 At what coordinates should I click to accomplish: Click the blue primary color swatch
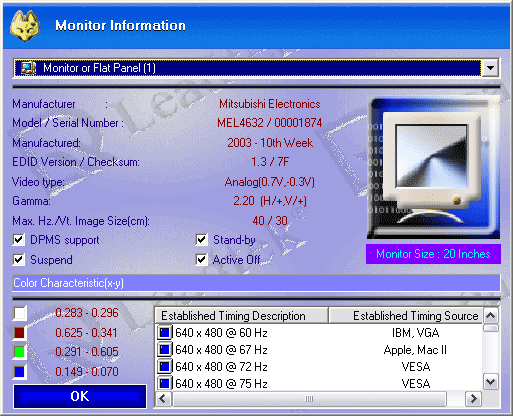point(20,372)
